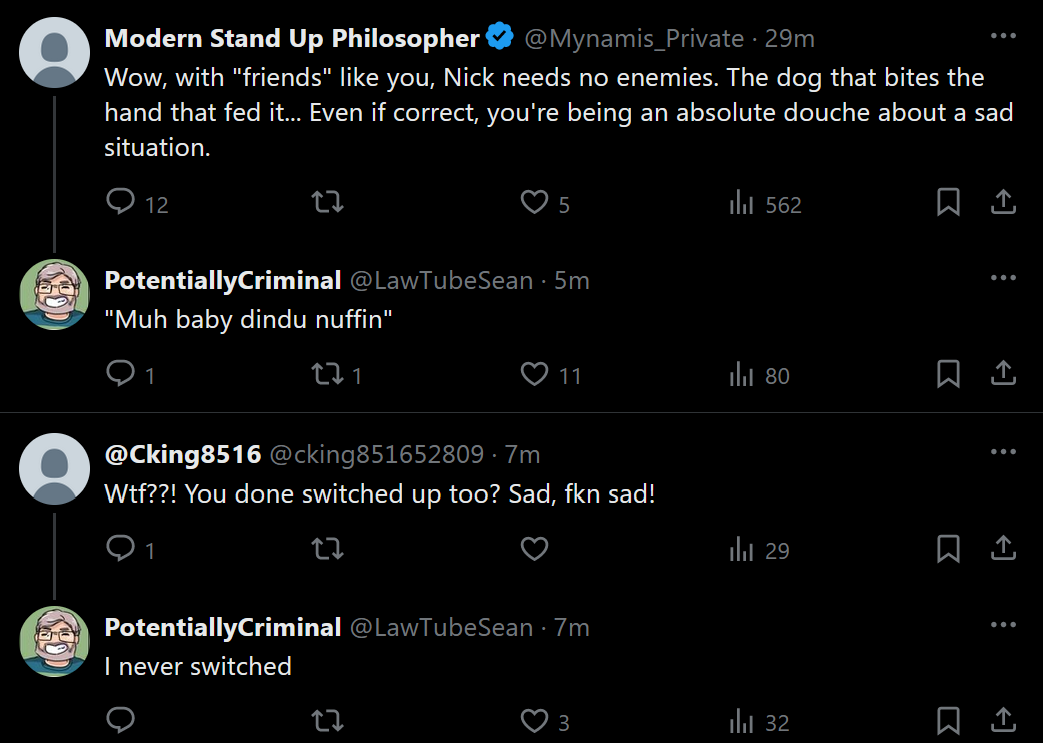Click @Cking8516 default avatar

pyautogui.click(x=55, y=468)
